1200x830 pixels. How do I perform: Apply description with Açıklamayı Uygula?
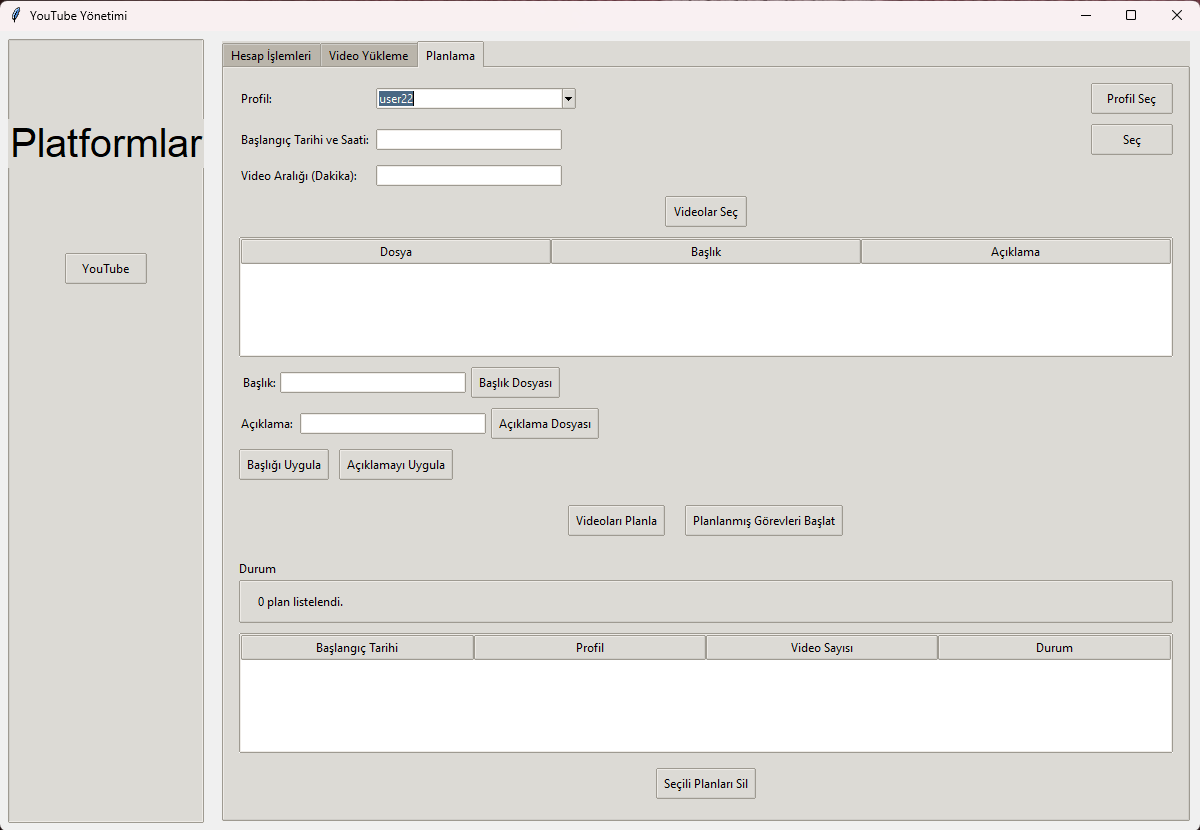(x=396, y=465)
